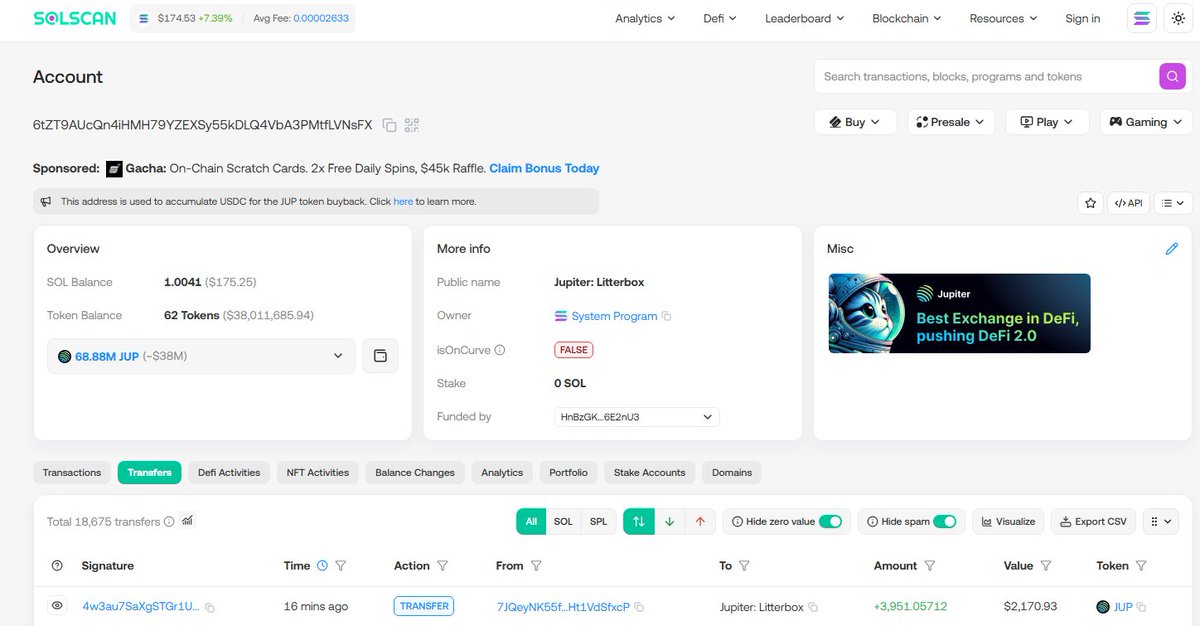Screen dimensions: 1200x626
Task: Toggle Hide zero value switch
Action: pos(831,521)
